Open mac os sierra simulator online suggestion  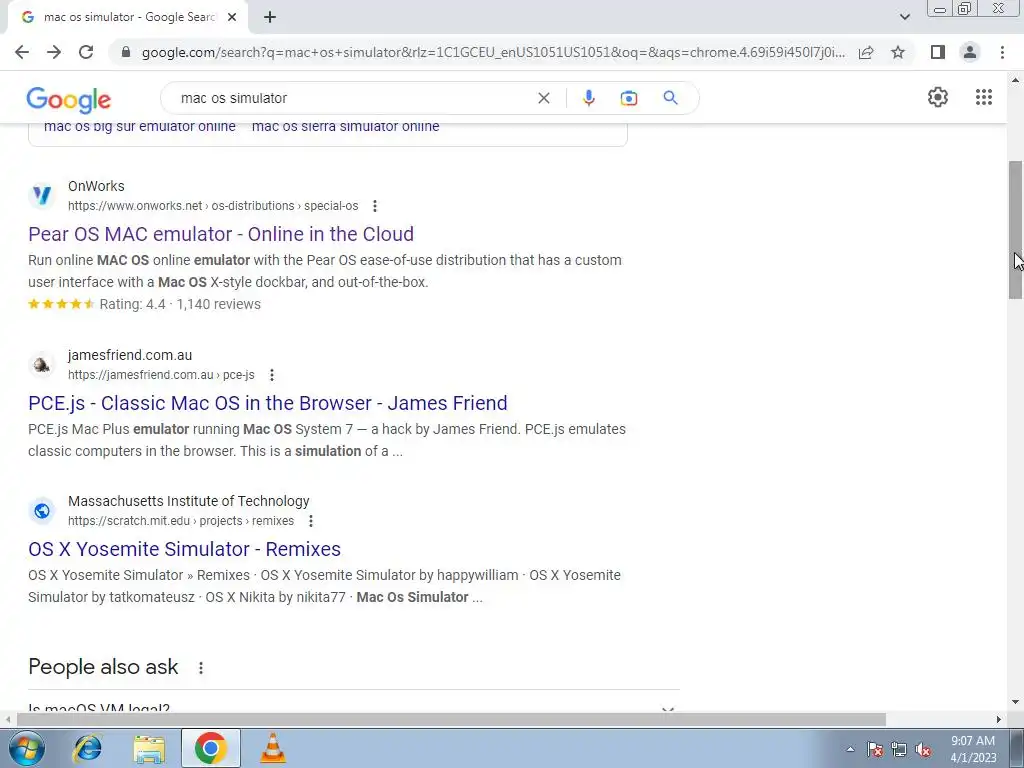[x=345, y=127]
